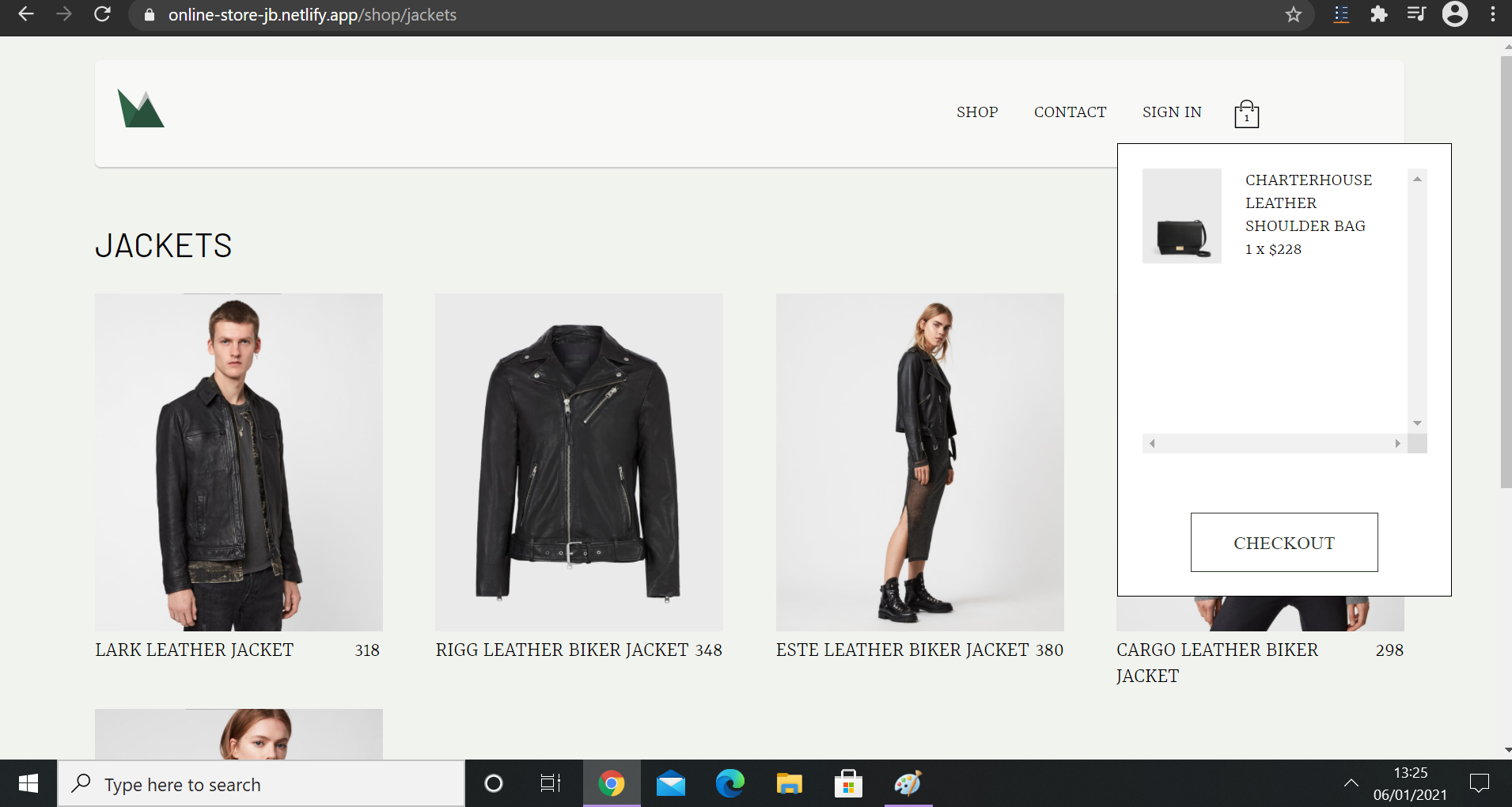Viewport: 1512px width, 807px height.
Task: Click the site lock icon in address bar
Action: pyautogui.click(x=149, y=14)
